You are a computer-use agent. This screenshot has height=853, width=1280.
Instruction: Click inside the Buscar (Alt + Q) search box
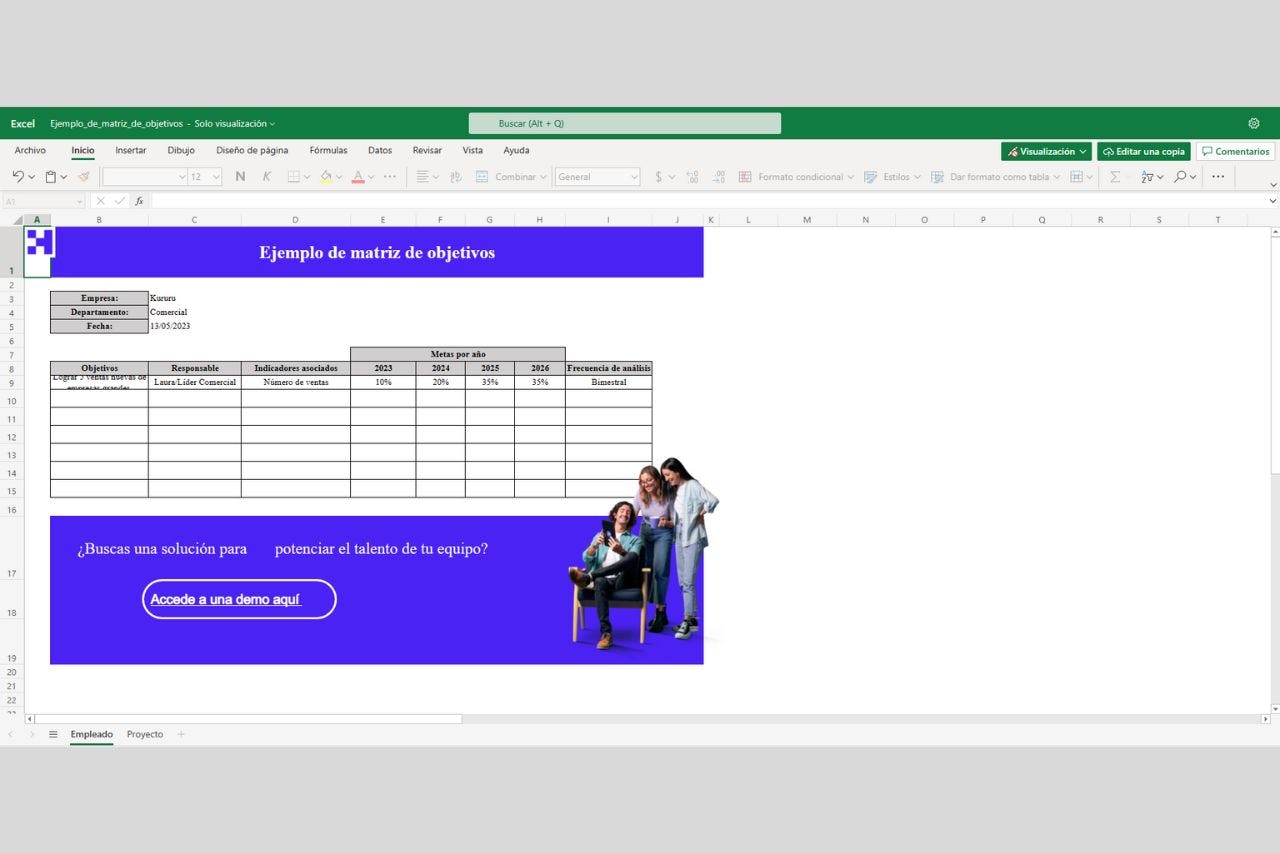[624, 122]
